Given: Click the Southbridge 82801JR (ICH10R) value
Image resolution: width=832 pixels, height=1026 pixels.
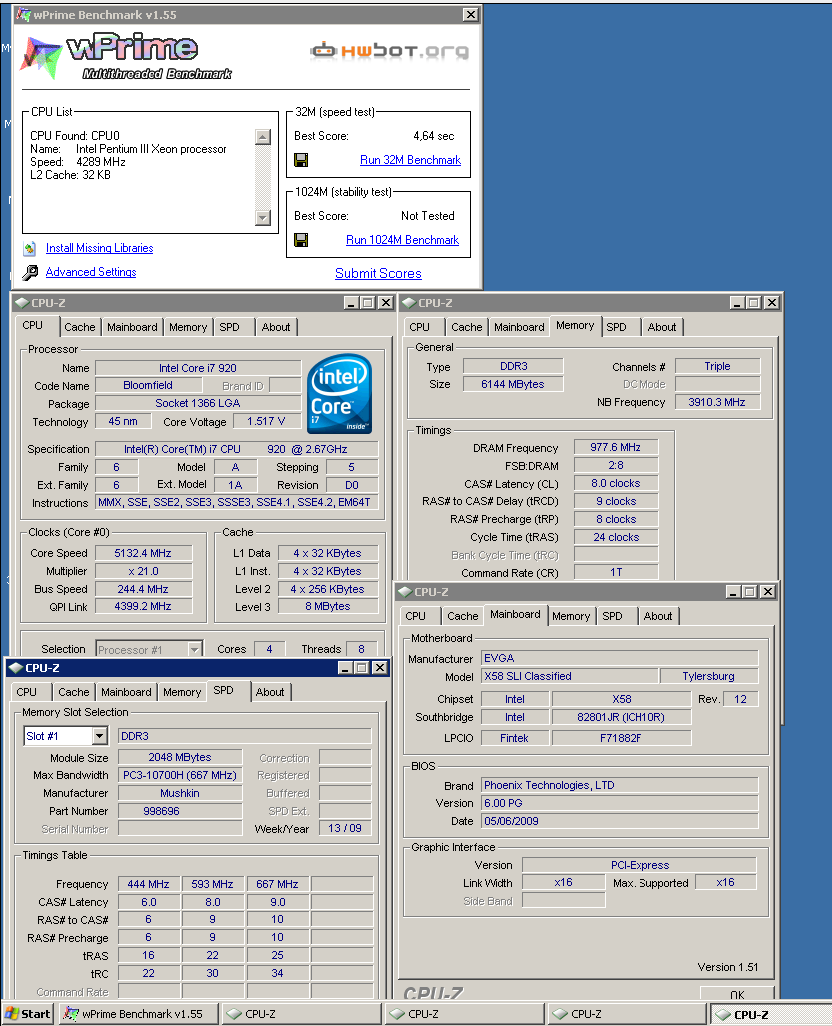Looking at the screenshot, I should pos(621,717).
